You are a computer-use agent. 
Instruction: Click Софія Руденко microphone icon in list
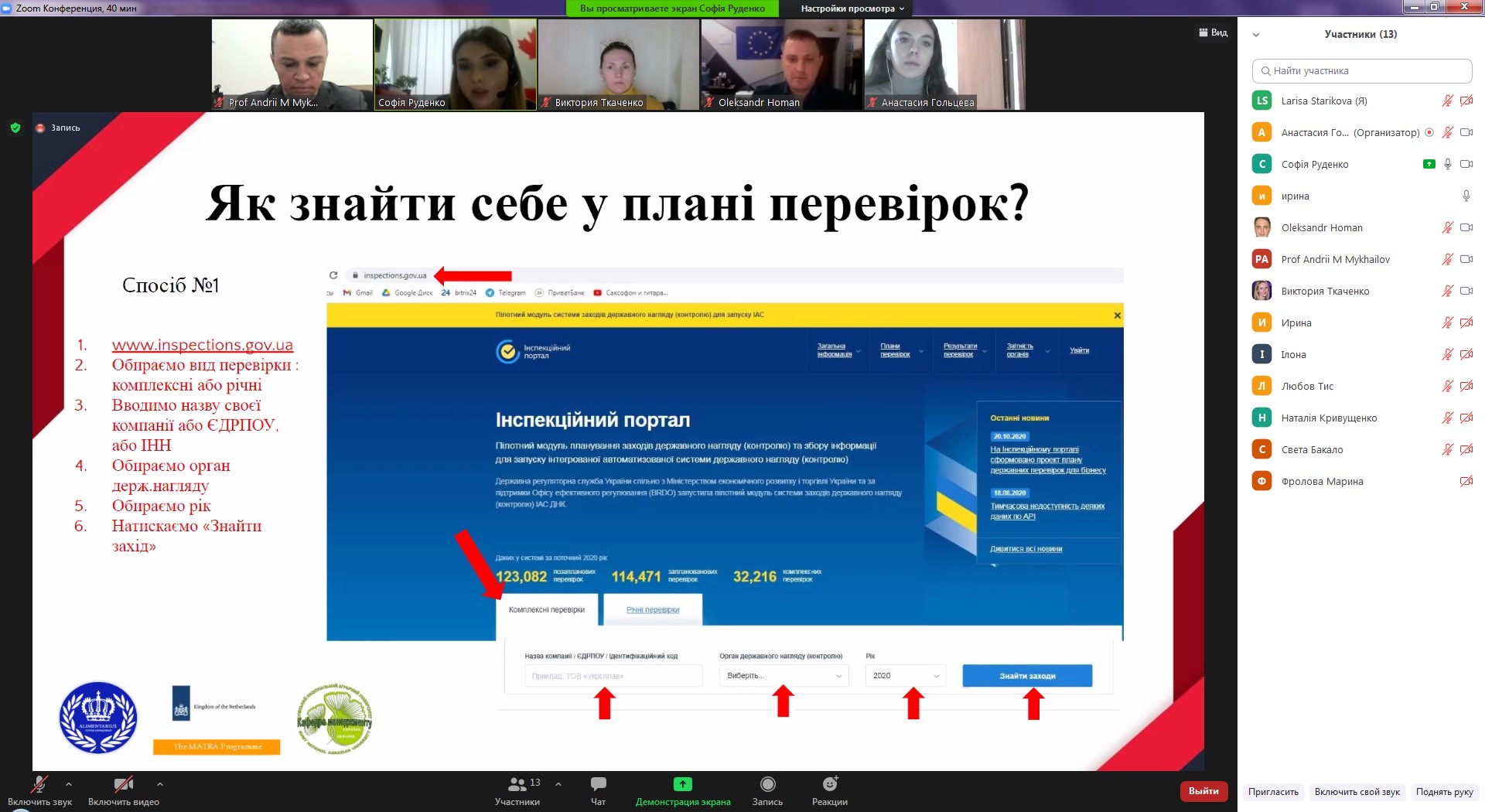pyautogui.click(x=1447, y=164)
